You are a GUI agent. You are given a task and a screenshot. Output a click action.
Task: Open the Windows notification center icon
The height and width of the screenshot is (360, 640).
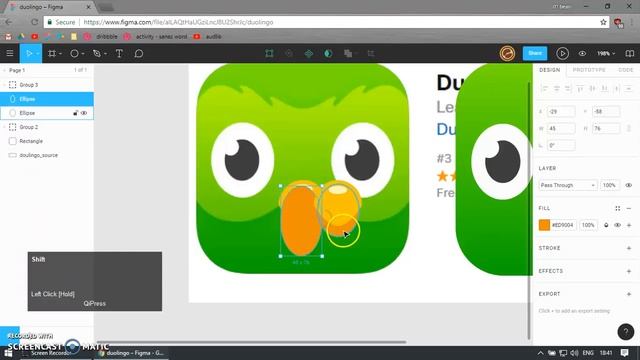[624, 353]
